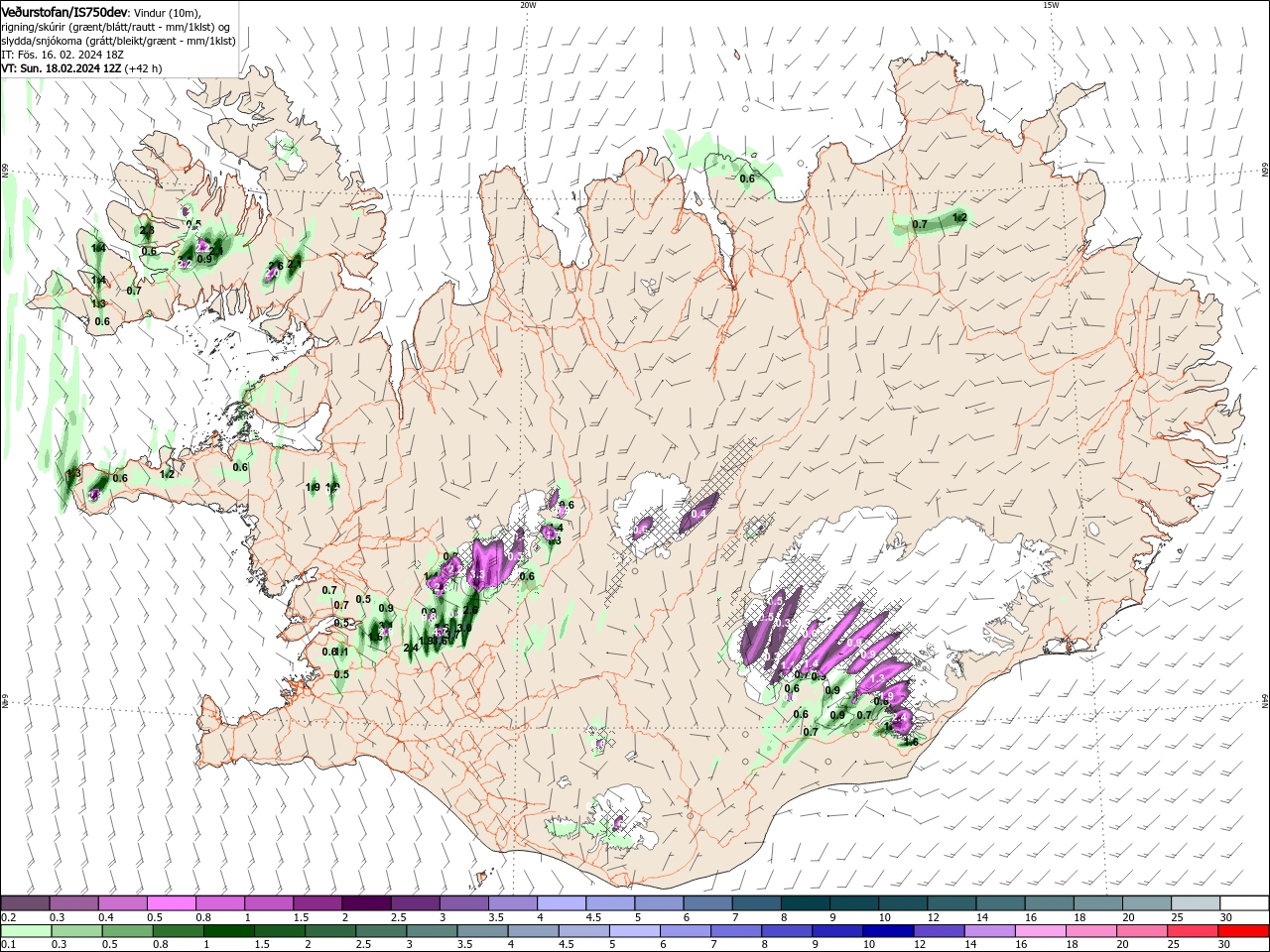Screen dimensions: 1270x952
Task: Click the light lavender 4 swatch in upper legend
Action: point(562,903)
